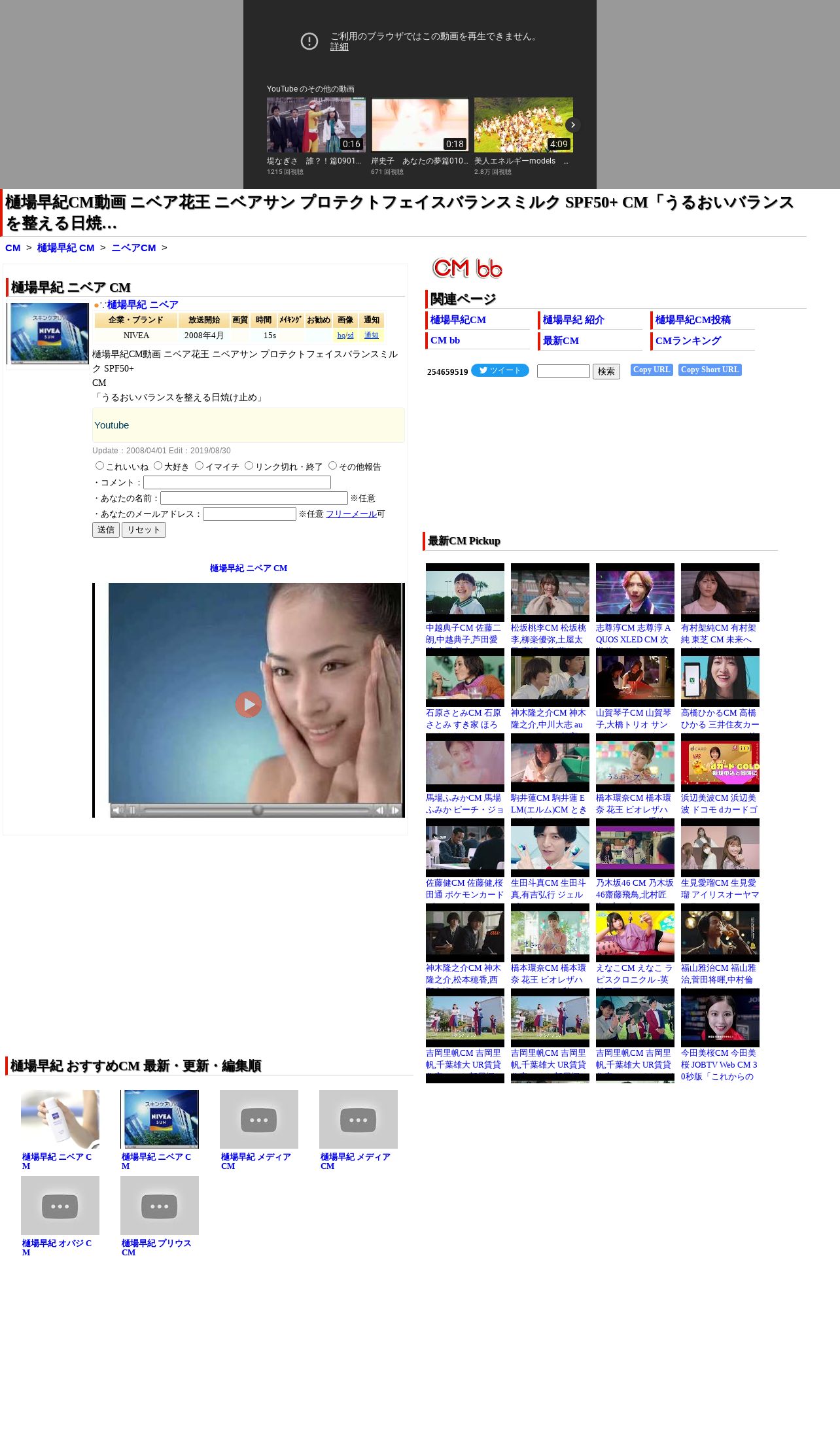840x1447 pixels.
Task: Click the 通知 link in the table row
Action: coord(372,335)
